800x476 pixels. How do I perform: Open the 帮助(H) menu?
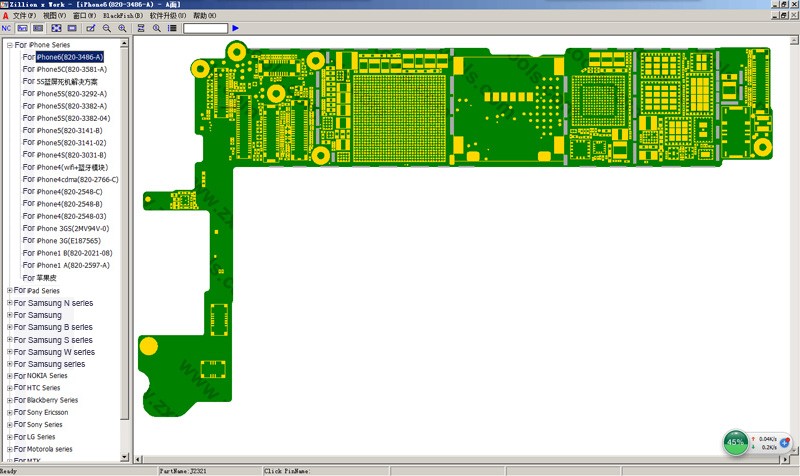click(x=203, y=16)
